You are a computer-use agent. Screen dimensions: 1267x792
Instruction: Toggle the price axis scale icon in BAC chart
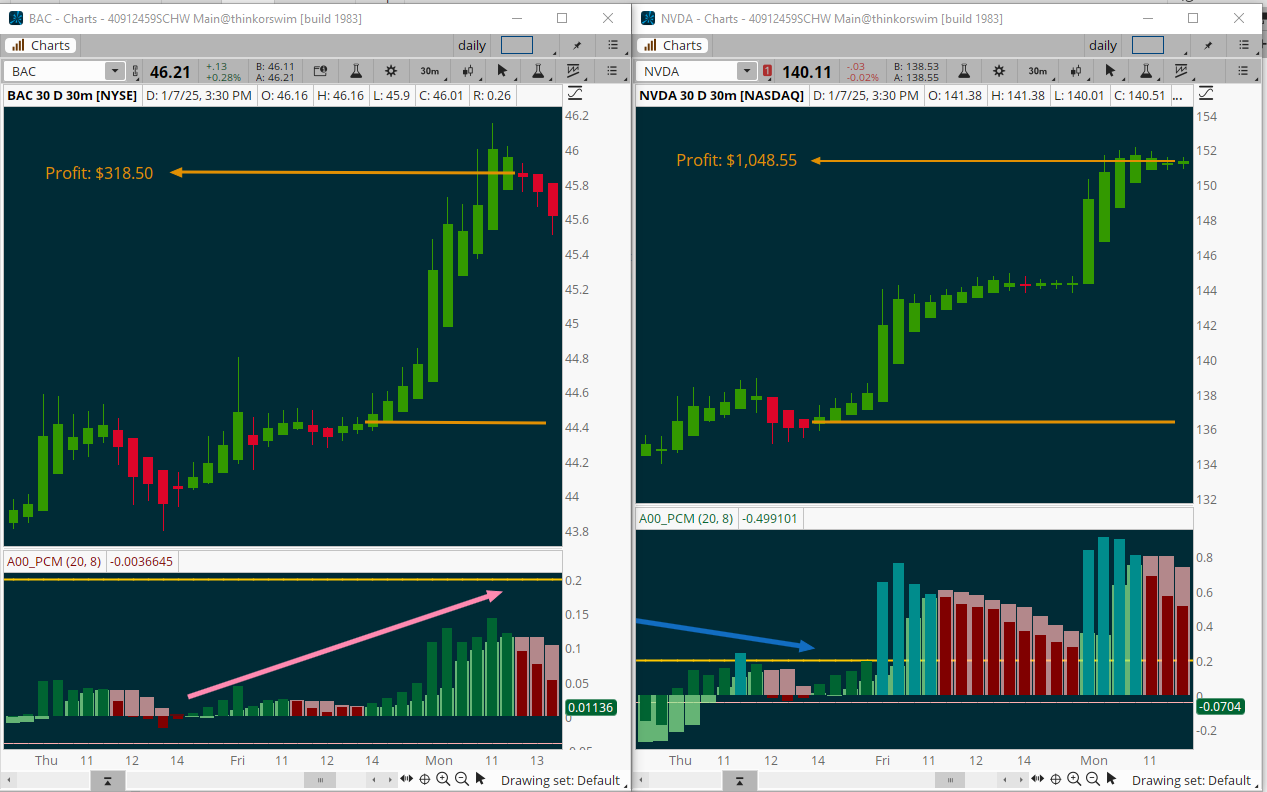click(575, 94)
